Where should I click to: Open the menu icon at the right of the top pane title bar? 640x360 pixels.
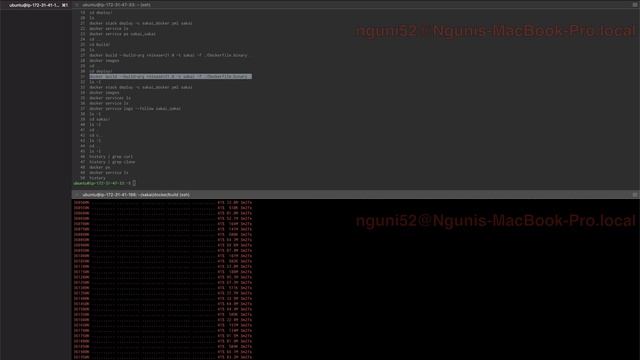(635, 5)
